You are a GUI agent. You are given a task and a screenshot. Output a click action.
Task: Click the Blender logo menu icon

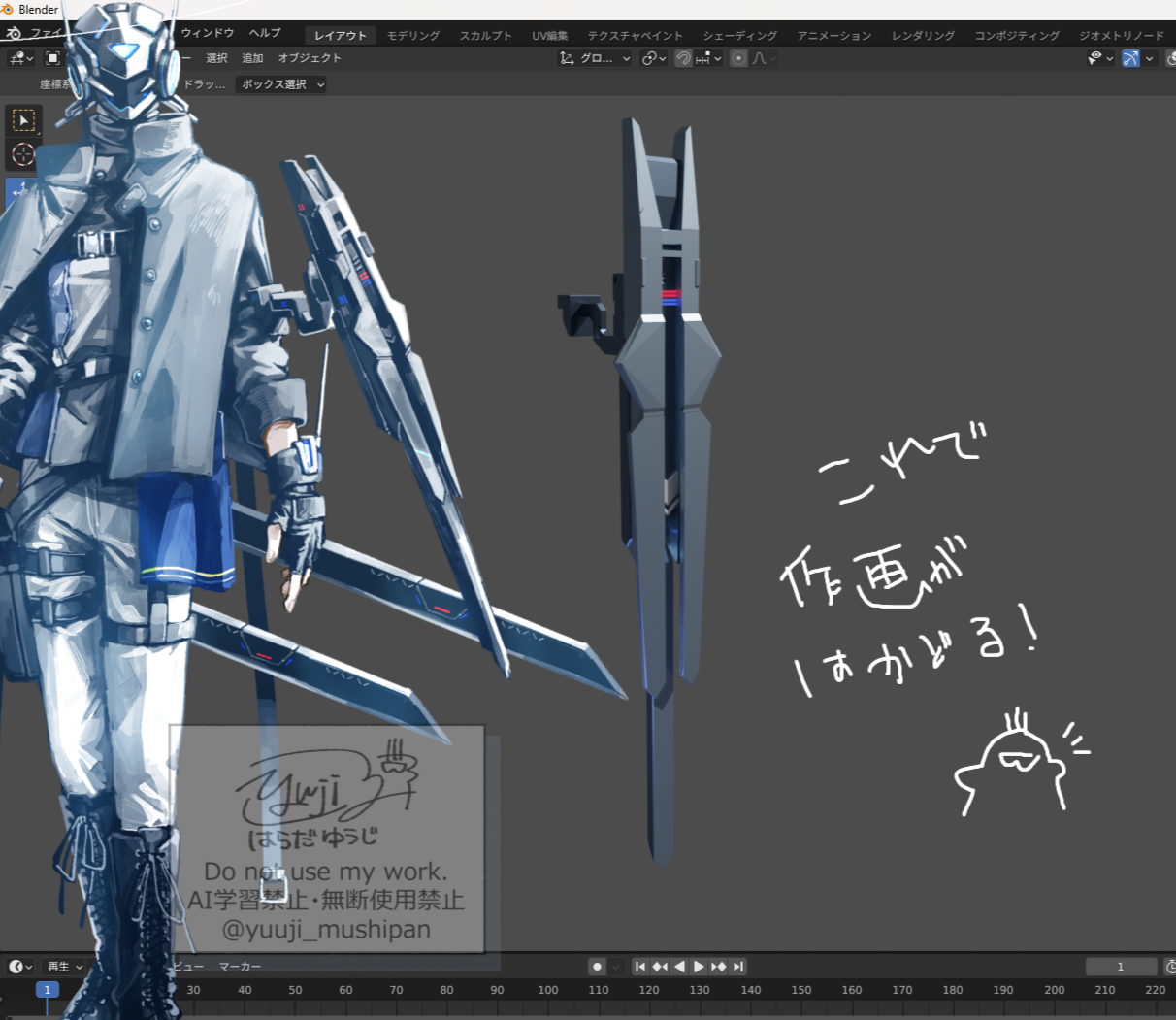[14, 34]
